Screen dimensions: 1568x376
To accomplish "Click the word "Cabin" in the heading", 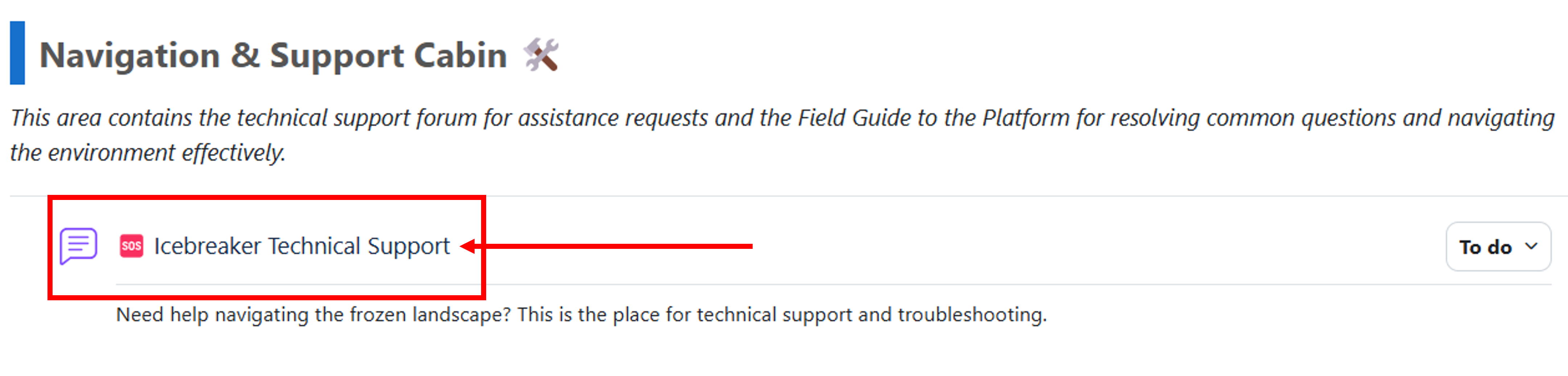I will click(x=460, y=55).
